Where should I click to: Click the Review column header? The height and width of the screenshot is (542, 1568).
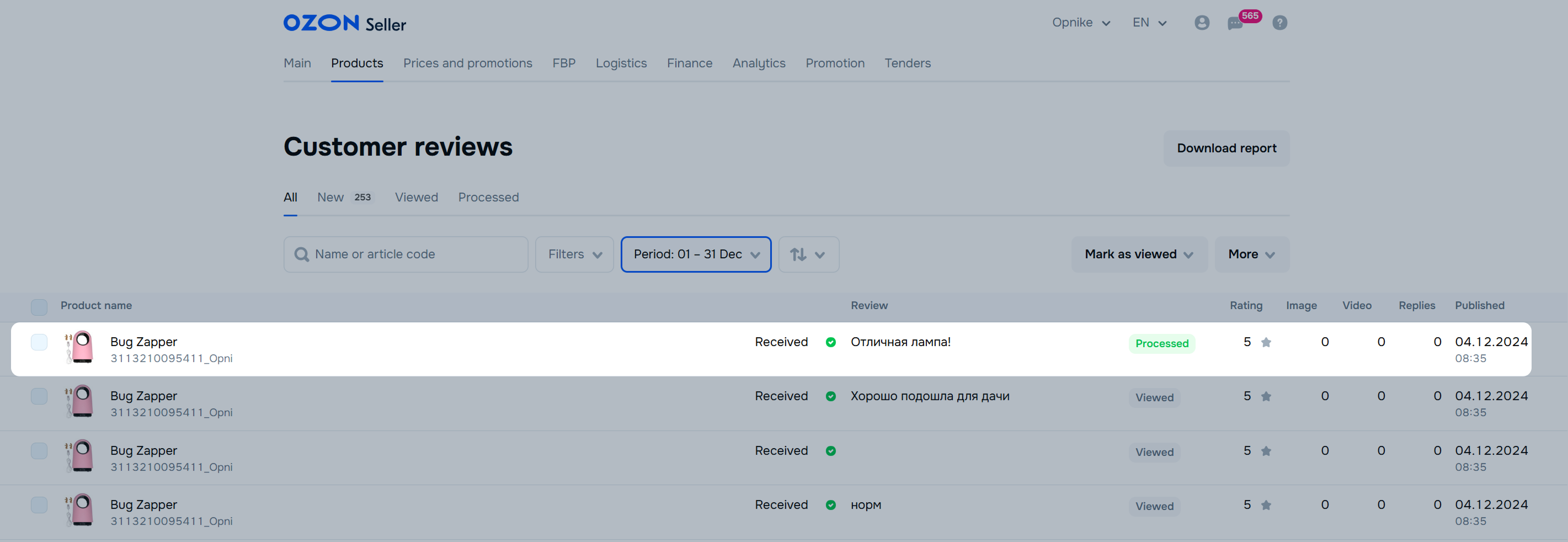(x=868, y=306)
